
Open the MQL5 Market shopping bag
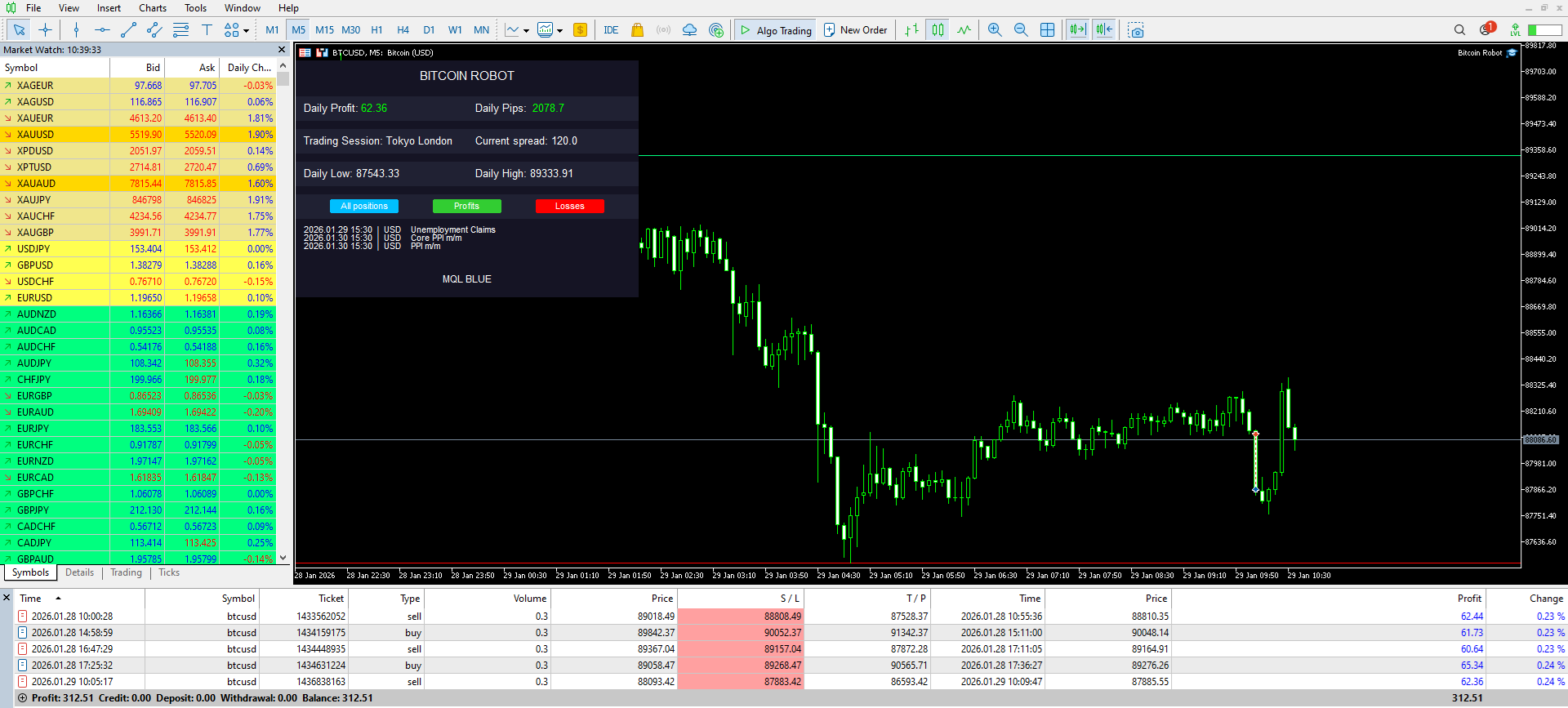click(x=638, y=30)
